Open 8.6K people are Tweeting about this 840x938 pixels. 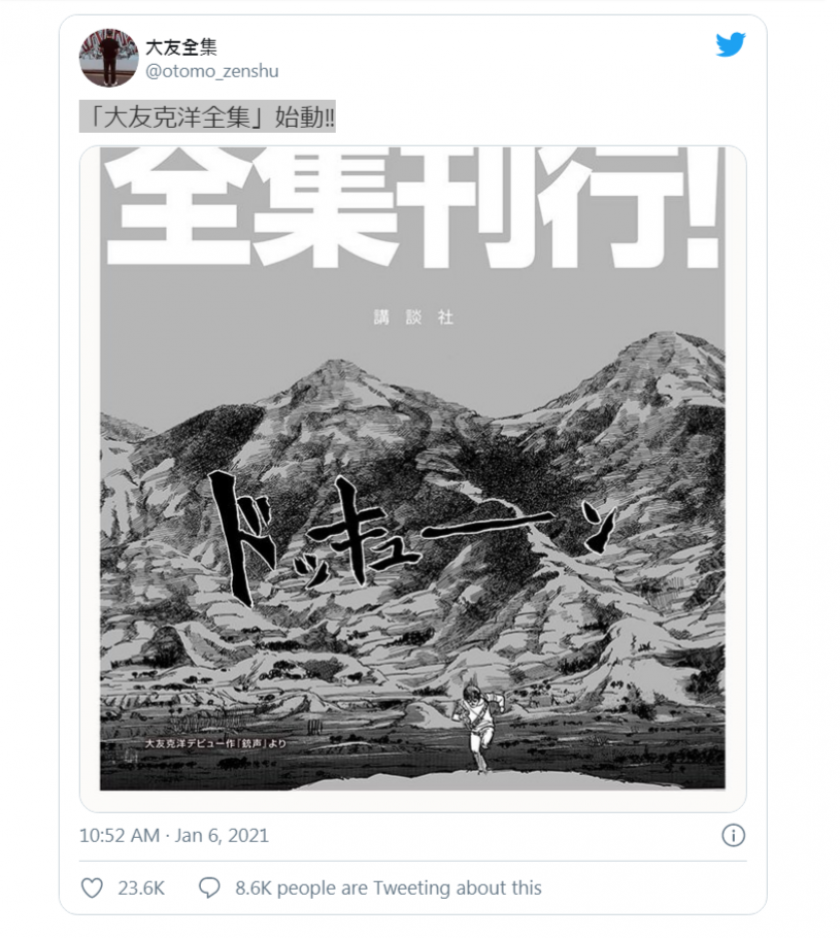(388, 888)
